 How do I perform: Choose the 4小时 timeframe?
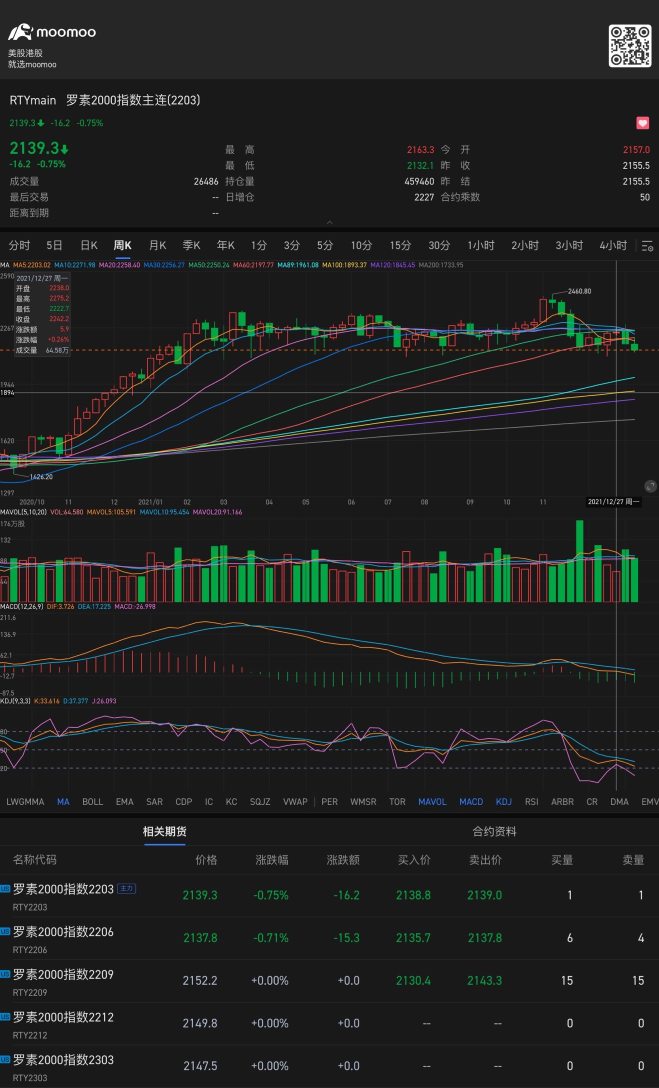click(x=613, y=246)
